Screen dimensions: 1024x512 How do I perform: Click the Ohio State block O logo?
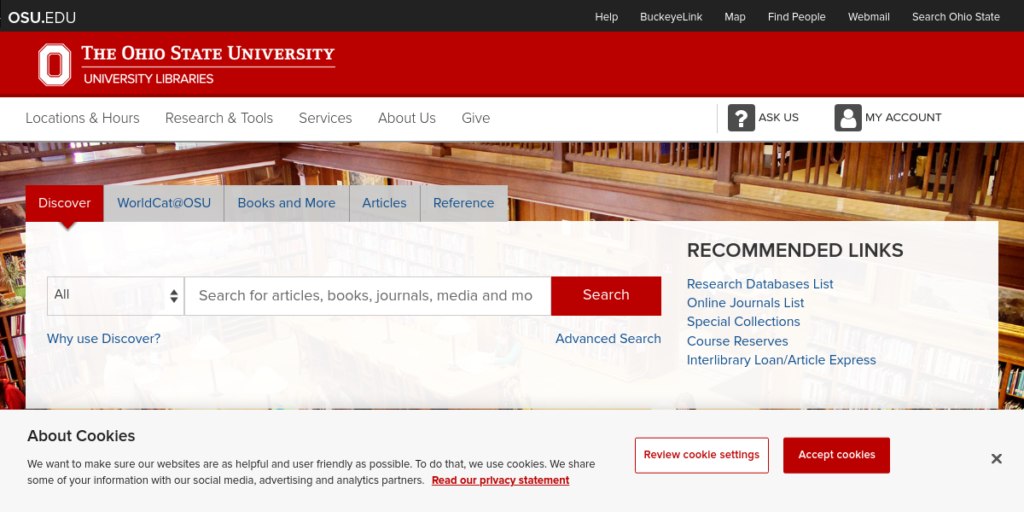coord(54,65)
